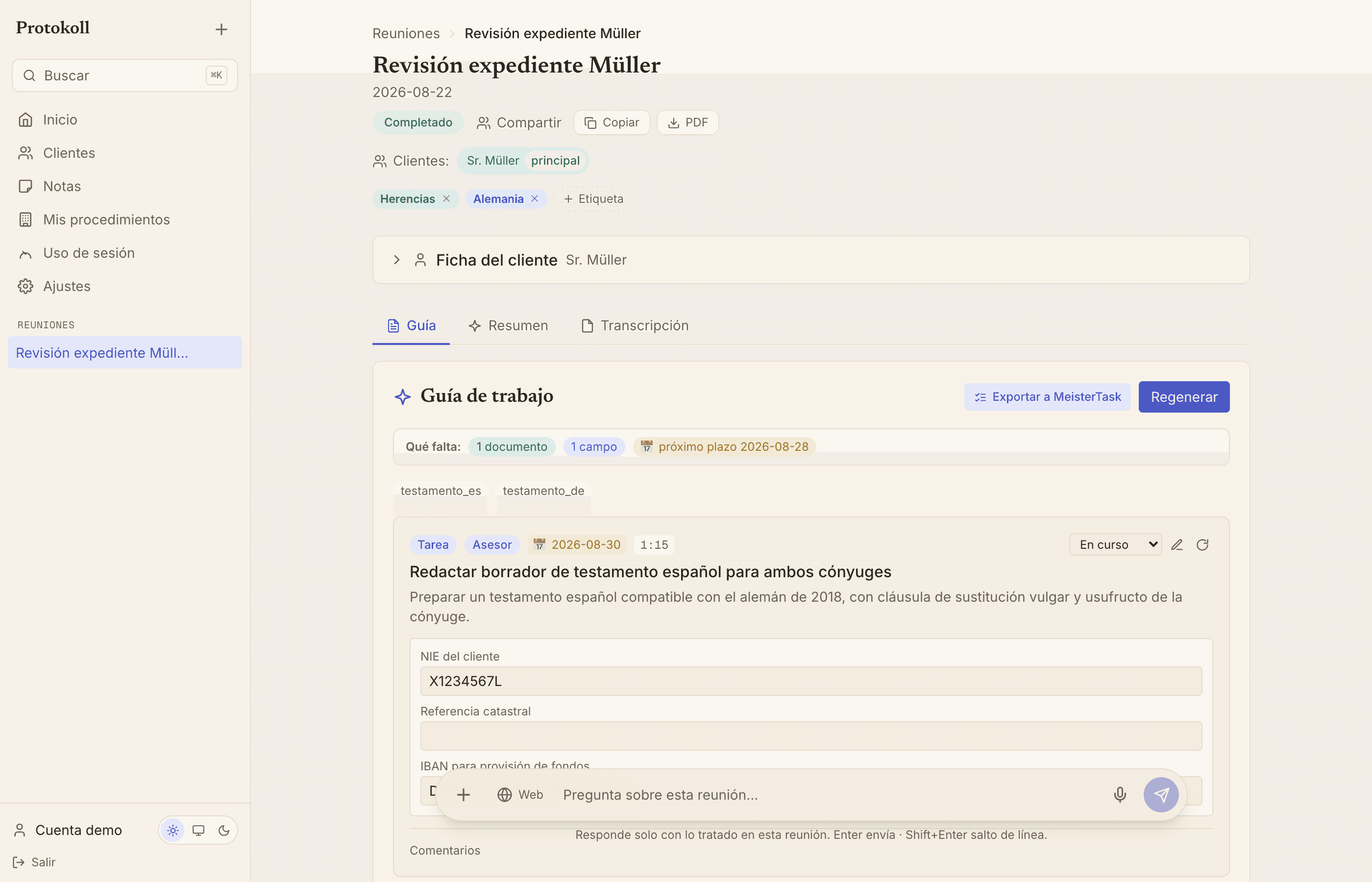Remove the Alemania tag
The height and width of the screenshot is (882, 1372).
coord(534,198)
